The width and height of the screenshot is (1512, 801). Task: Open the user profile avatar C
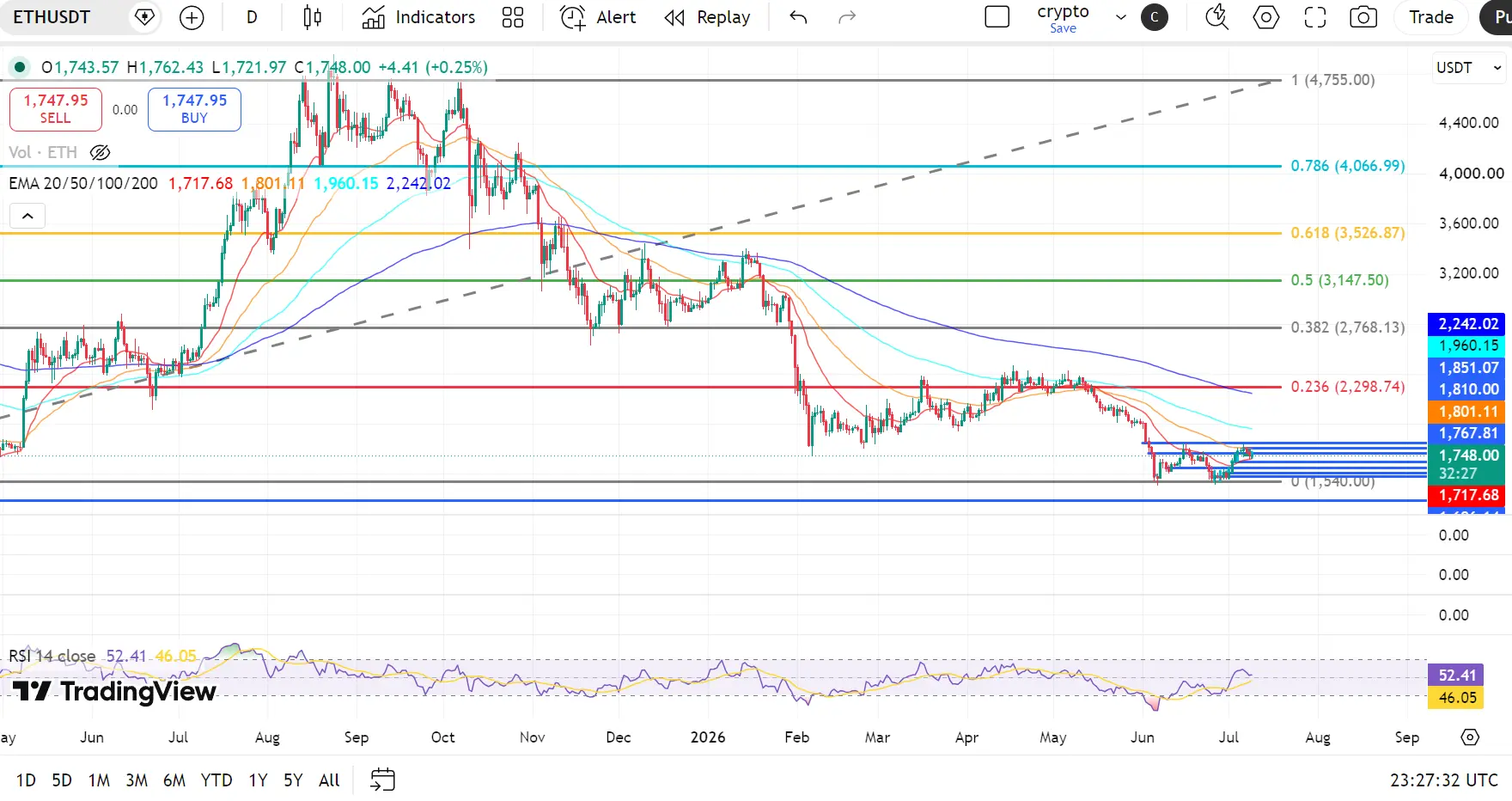coord(1154,17)
